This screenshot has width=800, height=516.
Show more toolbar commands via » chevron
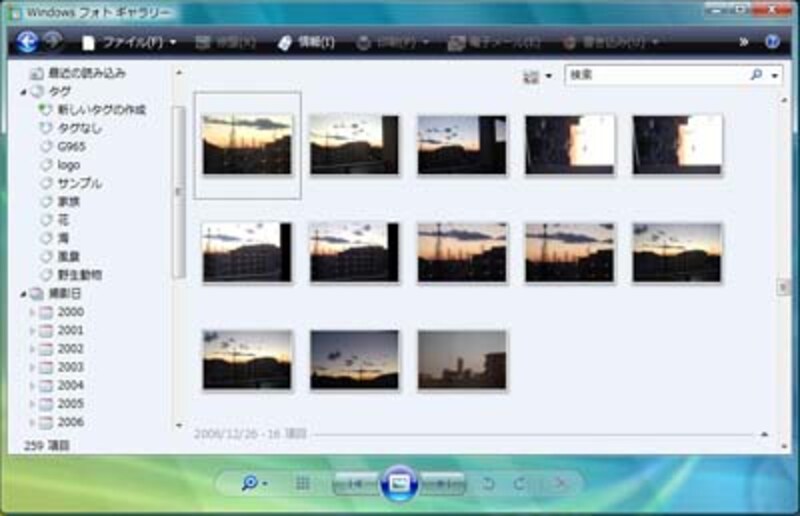(x=743, y=42)
